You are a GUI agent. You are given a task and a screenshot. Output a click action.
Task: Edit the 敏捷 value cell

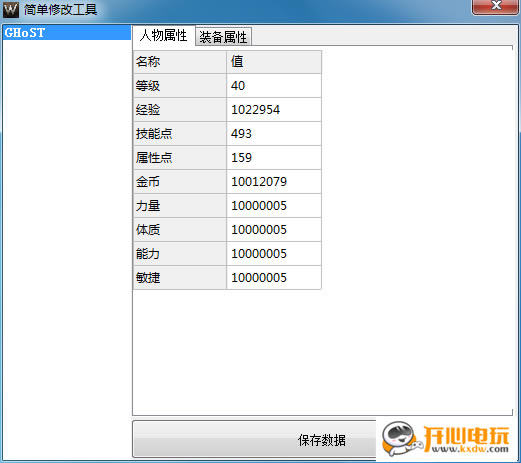point(274,278)
